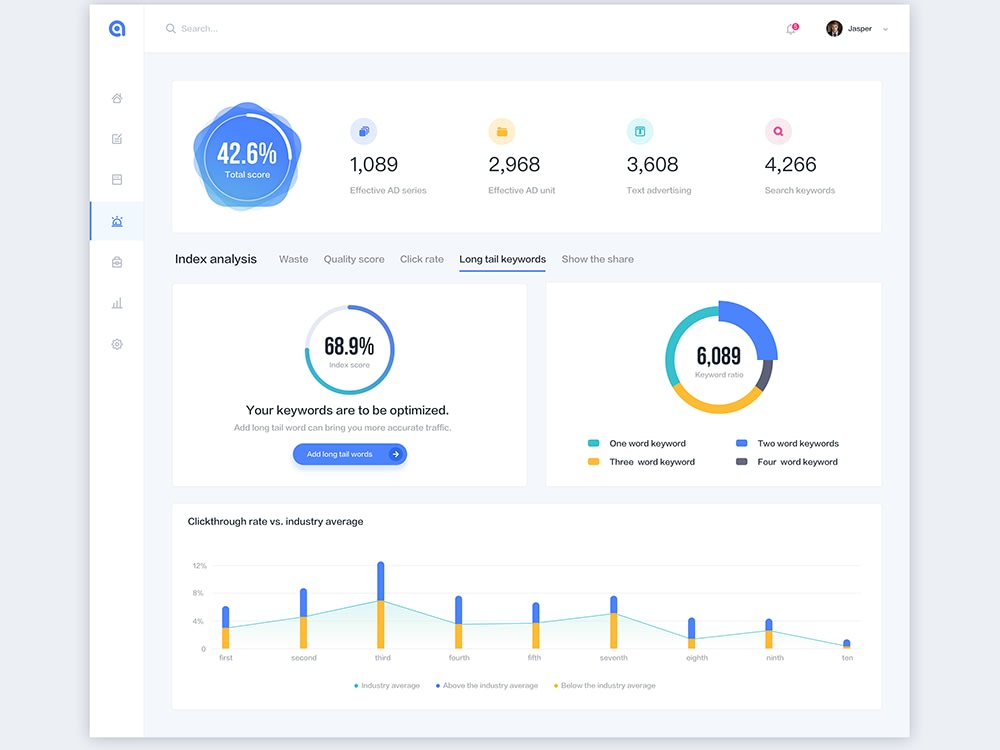1000x750 pixels.
Task: Click the Index analysis heading
Action: click(216, 259)
